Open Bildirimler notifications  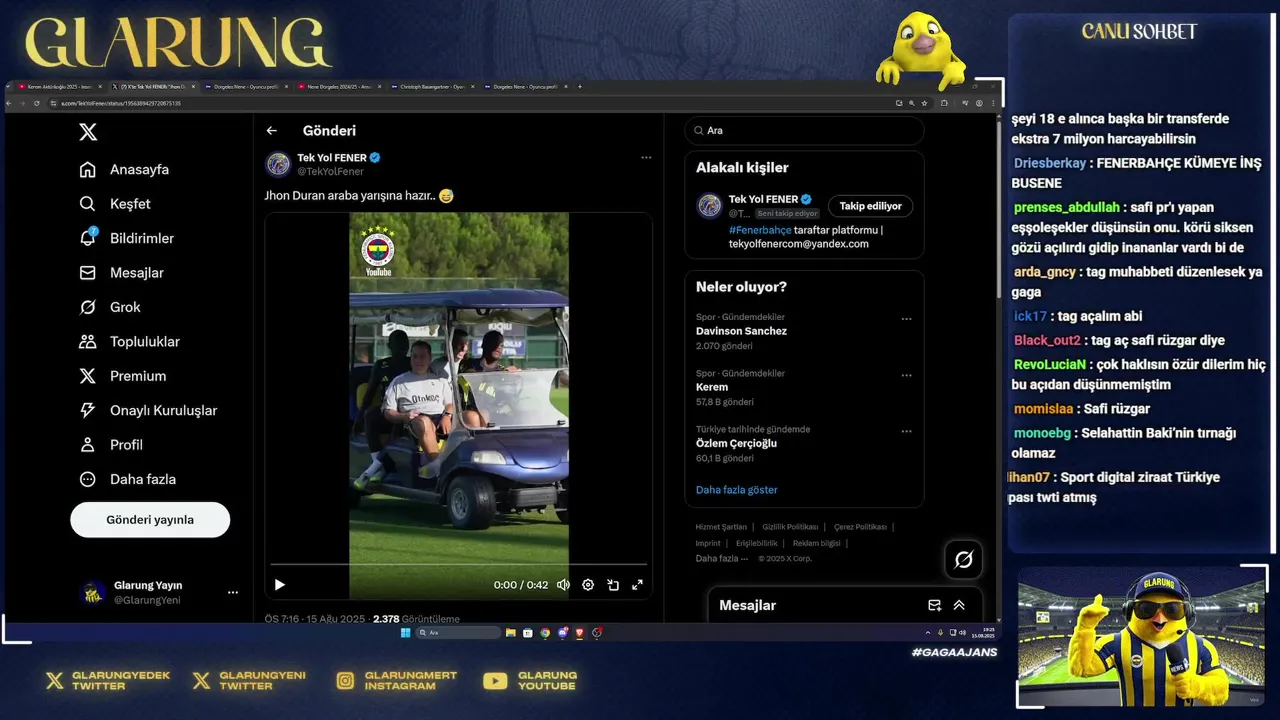(127, 238)
